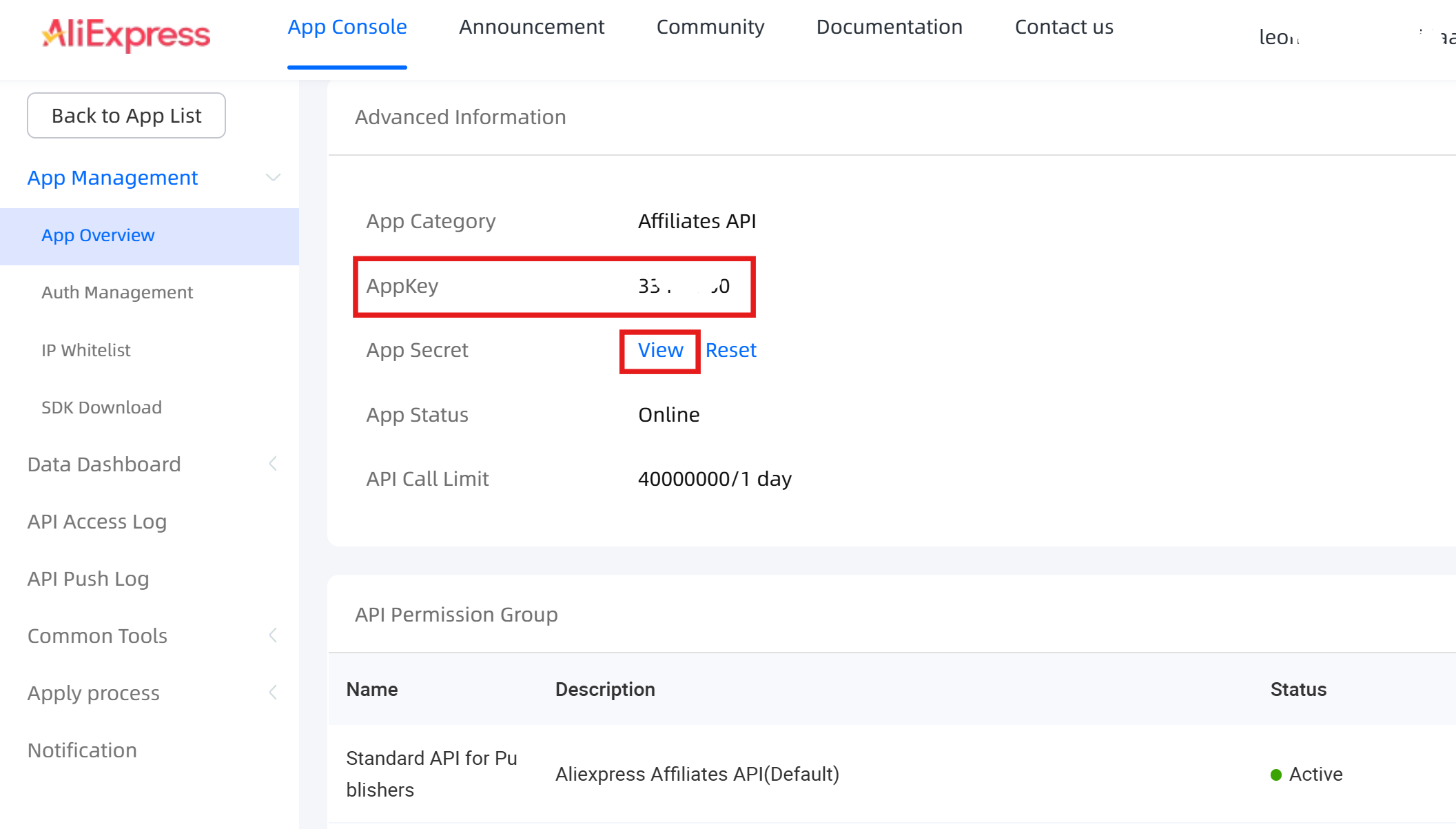Click the Aliexpress Affiliates API(Default) description
Viewport: 1456px width, 829px height.
[697, 775]
